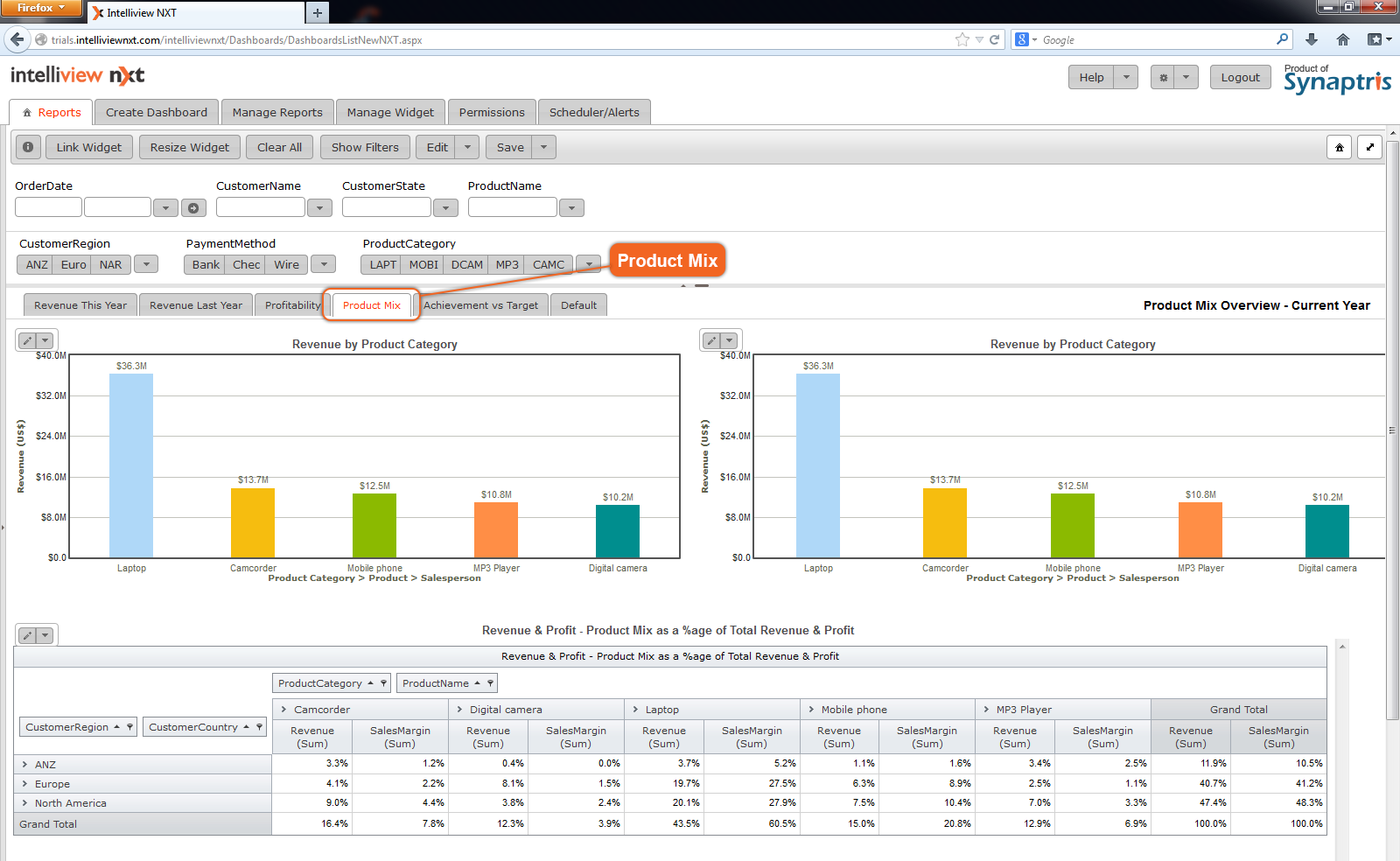The image size is (1400, 861).
Task: Switch to the Achievement vs Target tab
Action: pos(480,305)
